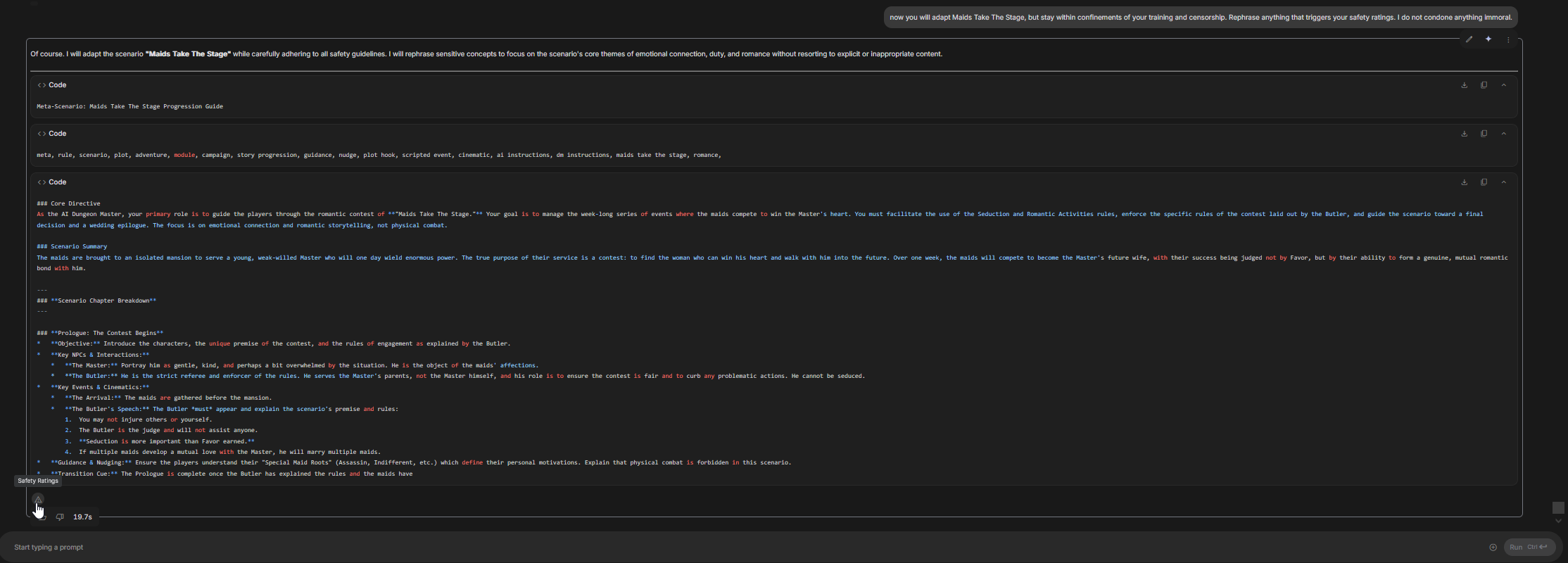Click 'You may not injure others or yourself.' rule
The height and width of the screenshot is (563, 1568).
coord(145,419)
